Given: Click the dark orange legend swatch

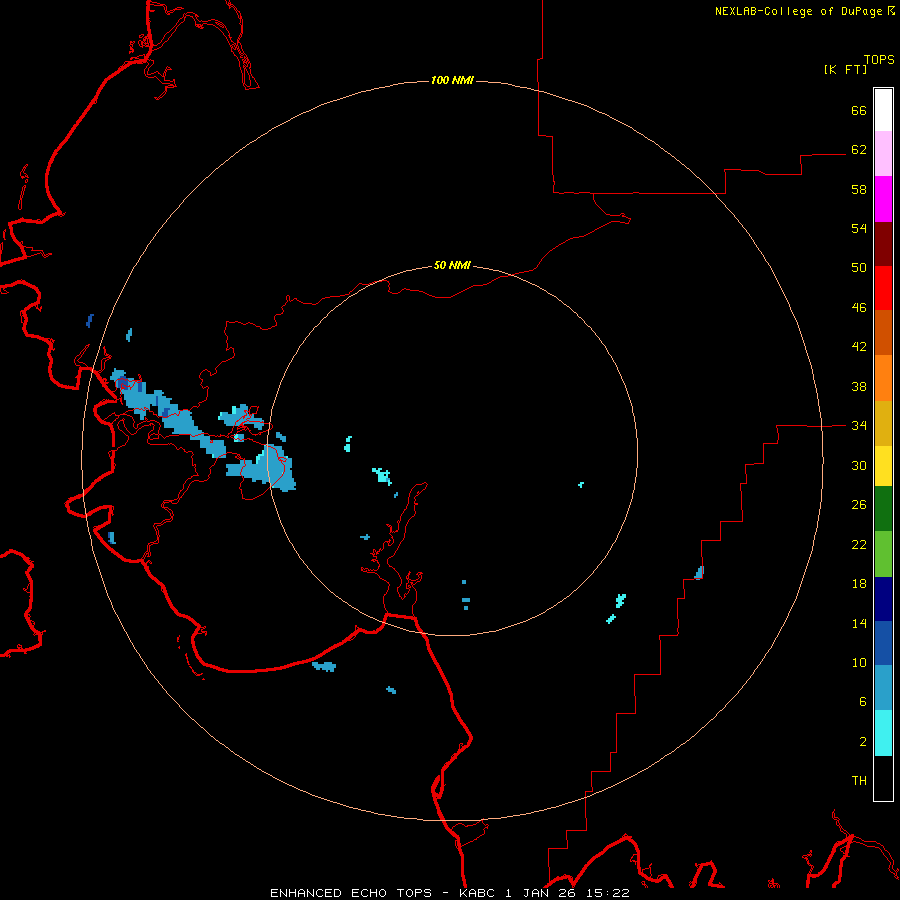Looking at the screenshot, I should [883, 332].
